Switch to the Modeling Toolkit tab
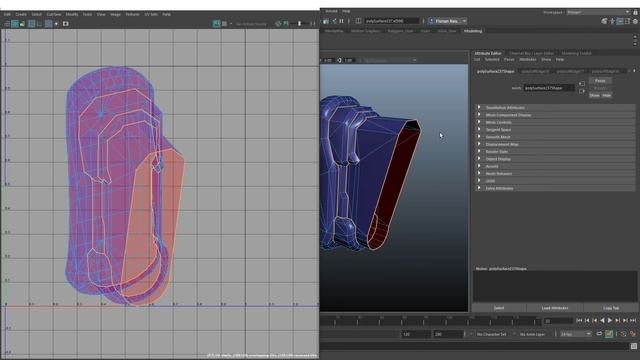Image resolution: width=640 pixels, height=360 pixels. tap(576, 53)
